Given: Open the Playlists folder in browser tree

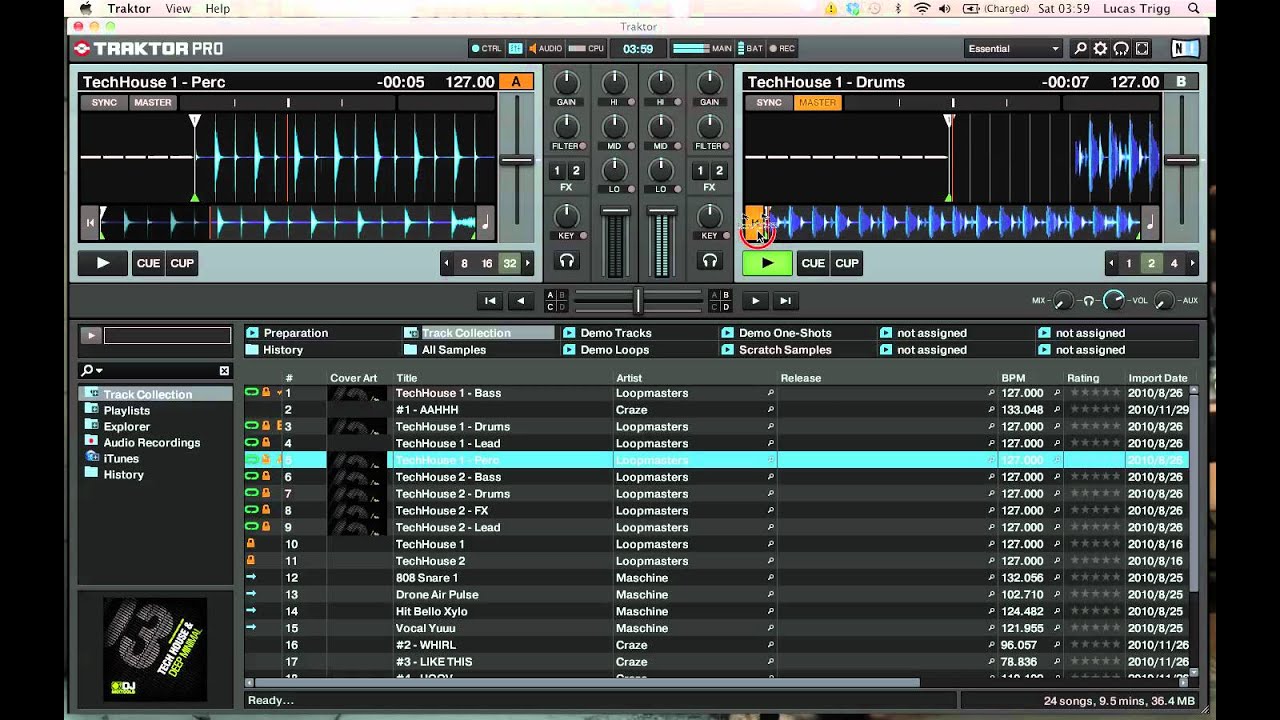Looking at the screenshot, I should [126, 410].
